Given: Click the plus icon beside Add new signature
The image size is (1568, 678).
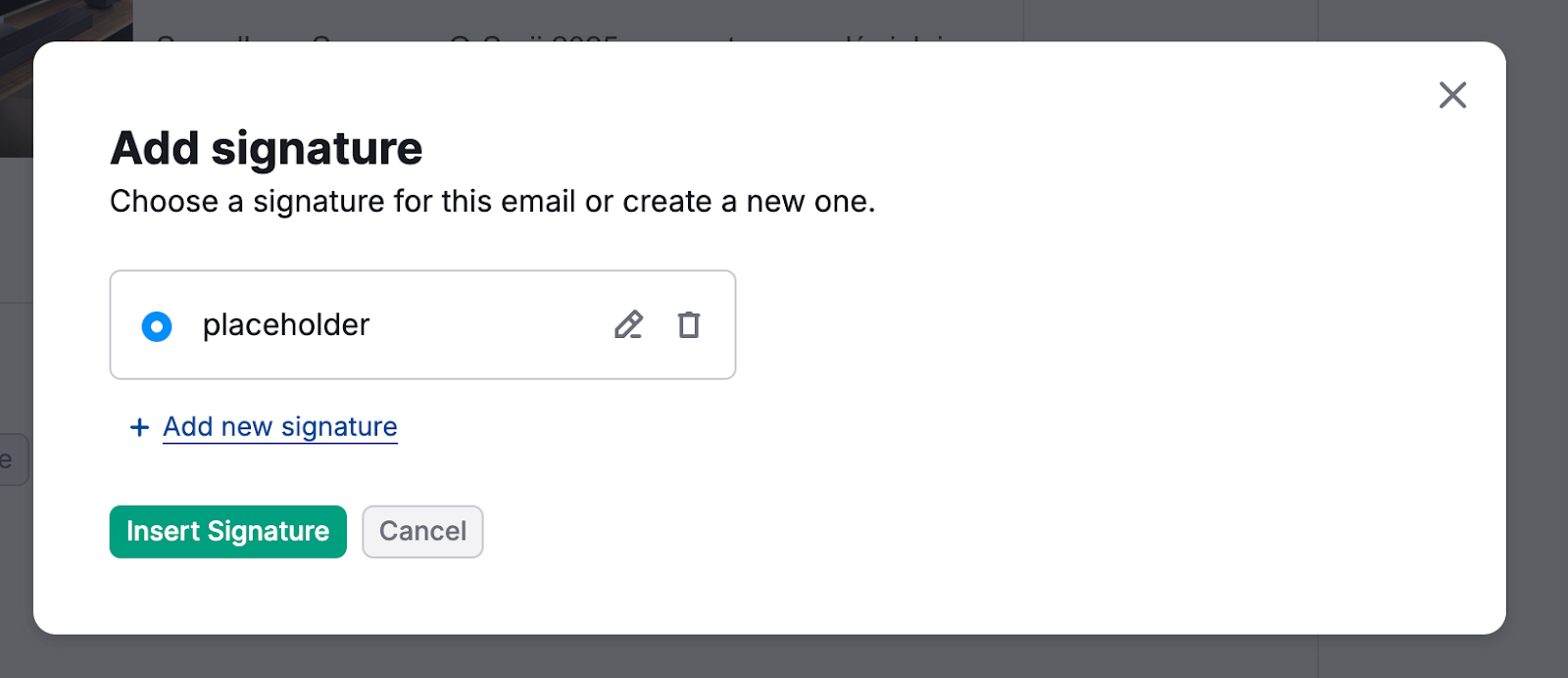Looking at the screenshot, I should click(139, 427).
